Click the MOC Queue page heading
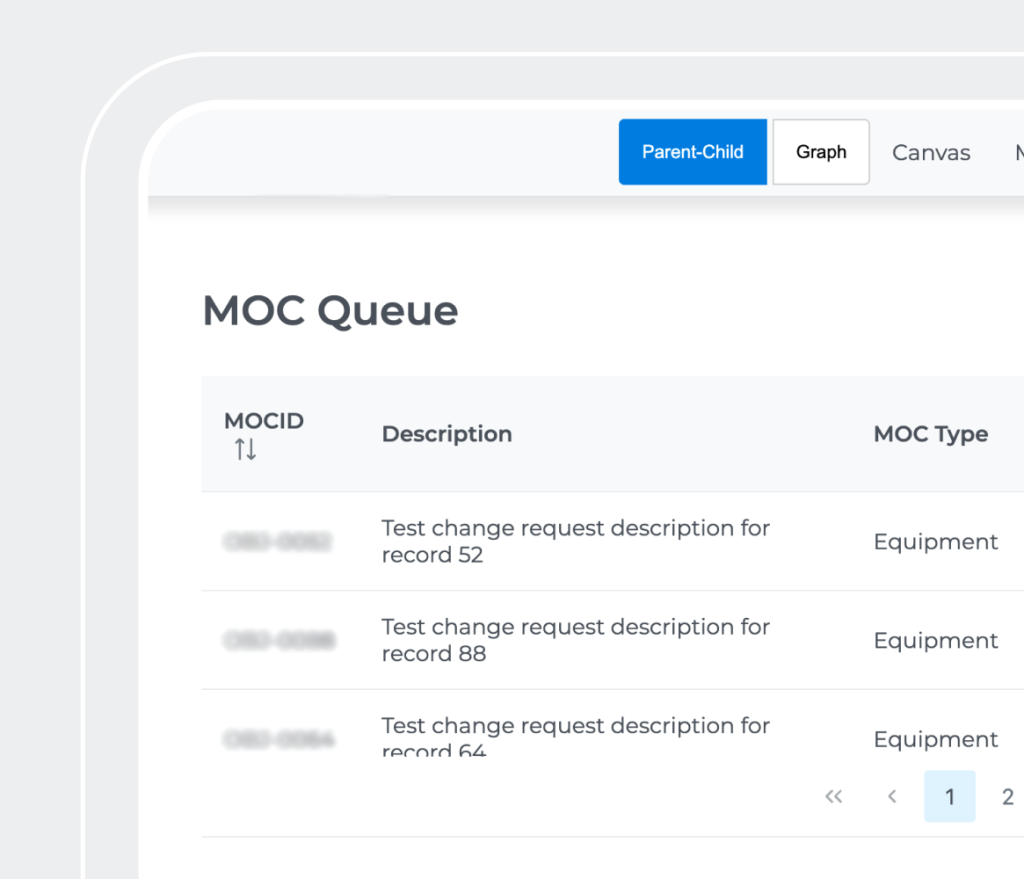This screenshot has width=1024, height=879. pos(330,311)
